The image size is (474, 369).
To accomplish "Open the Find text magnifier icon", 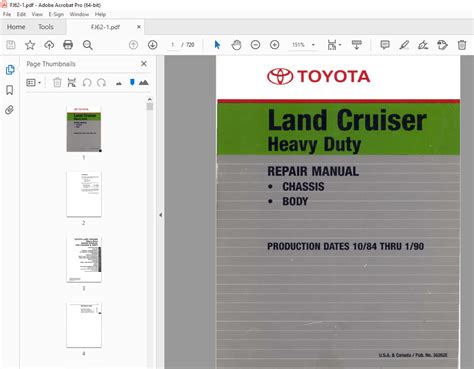I will point(88,45).
